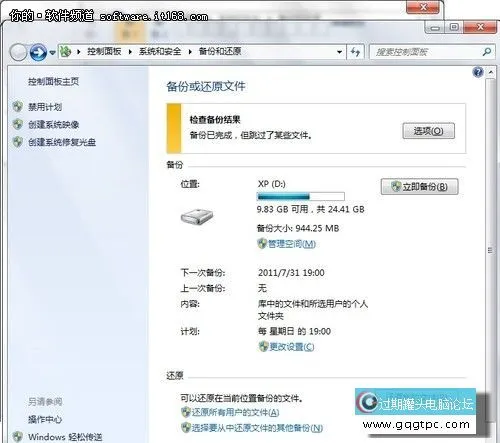Open 管理空间(M) link
The image size is (500, 443).
[292, 244]
